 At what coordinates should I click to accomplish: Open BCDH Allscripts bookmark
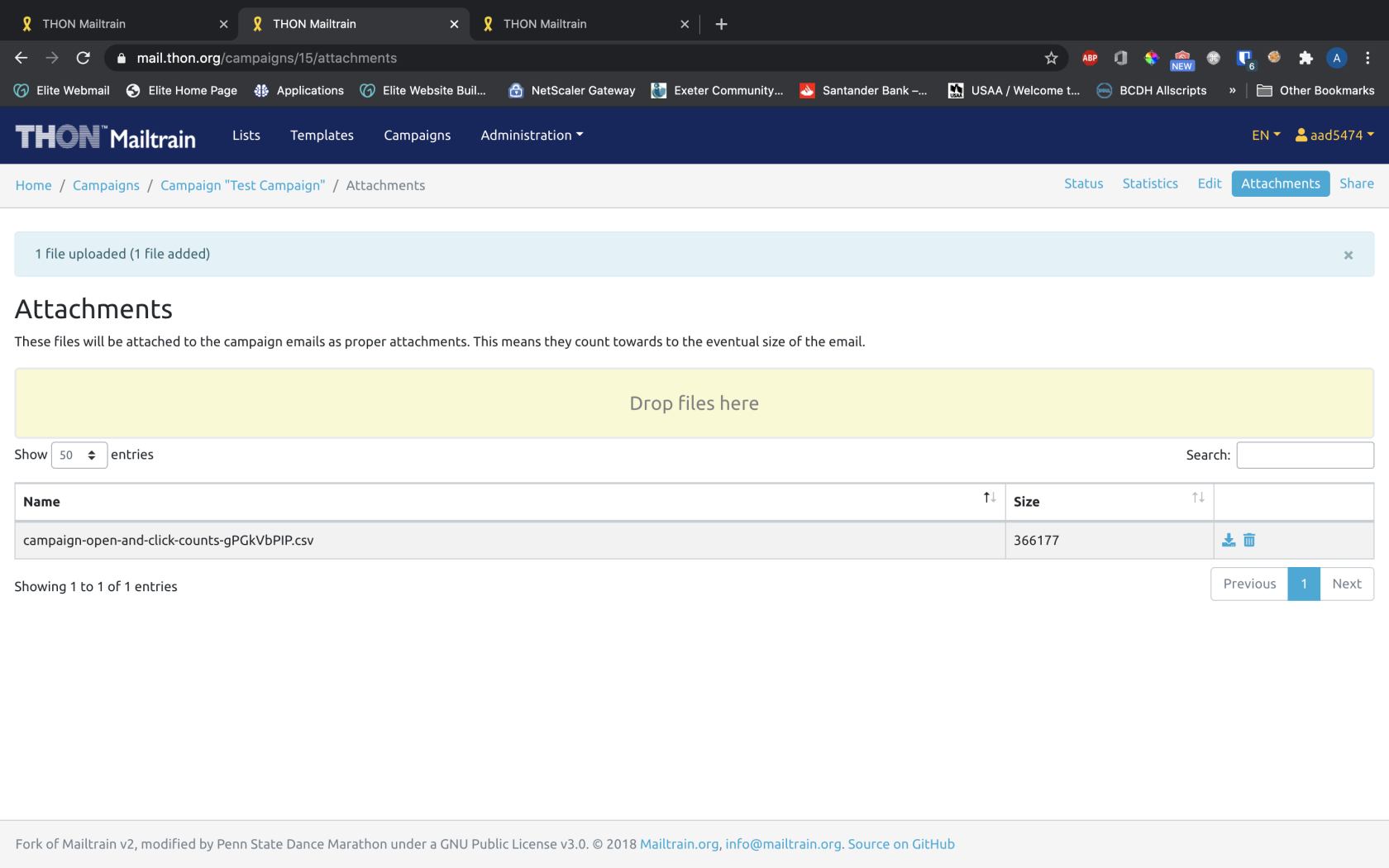(1152, 90)
